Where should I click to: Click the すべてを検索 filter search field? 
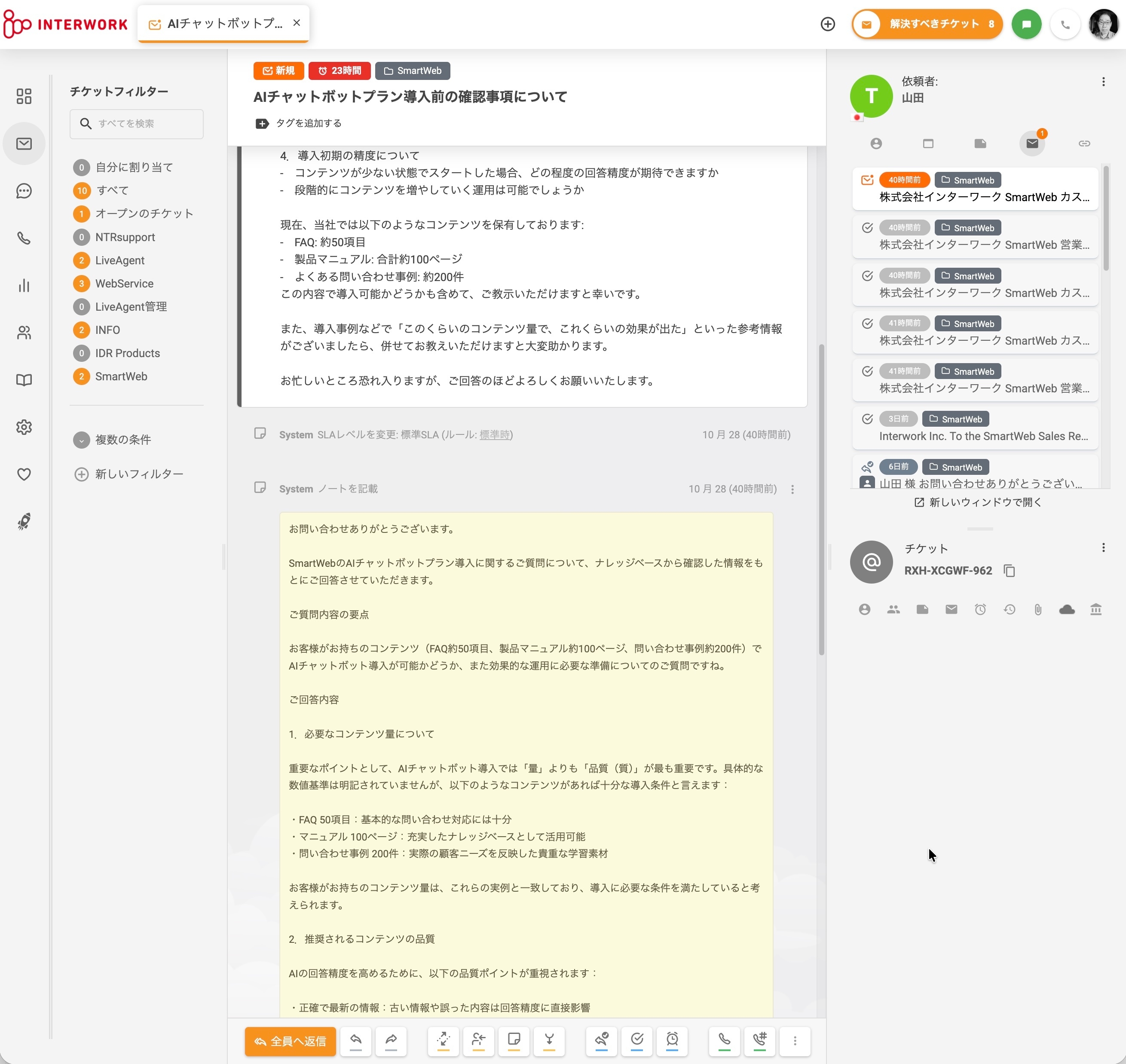click(x=137, y=124)
